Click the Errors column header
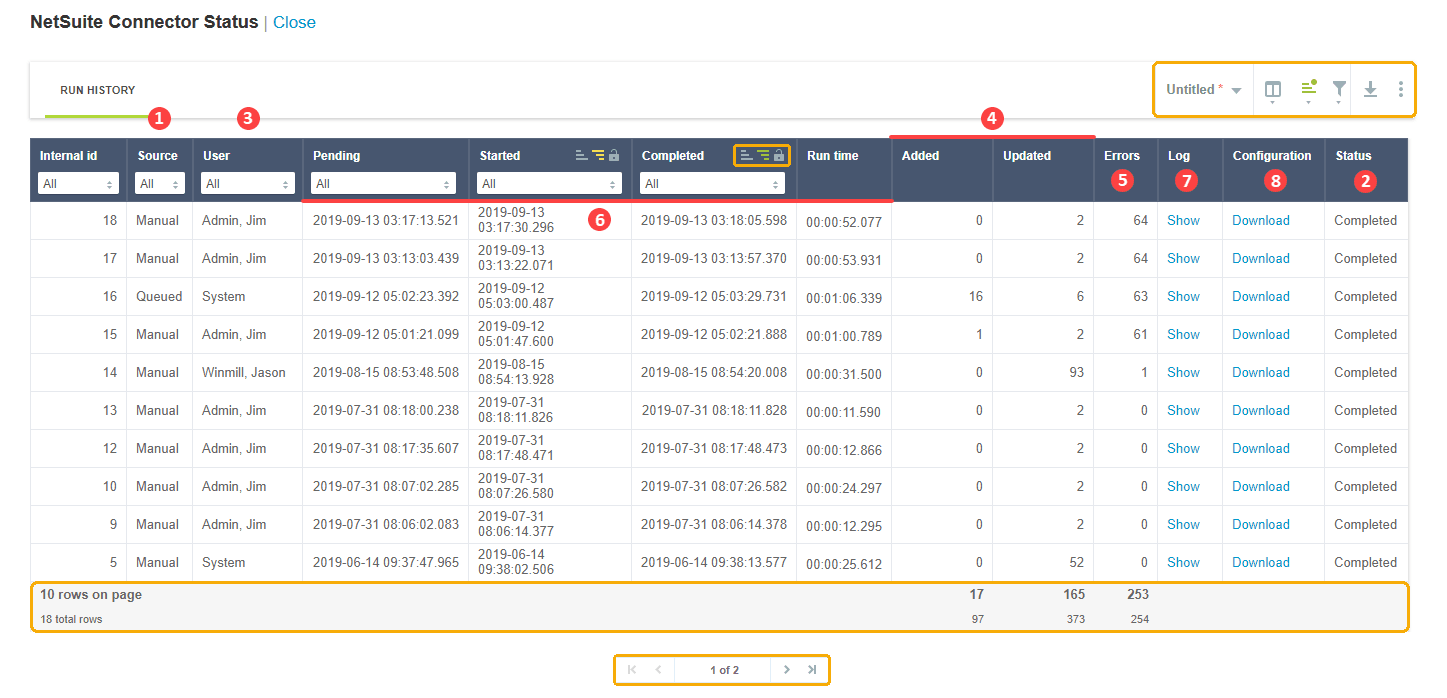The height and width of the screenshot is (698, 1447). click(1122, 156)
